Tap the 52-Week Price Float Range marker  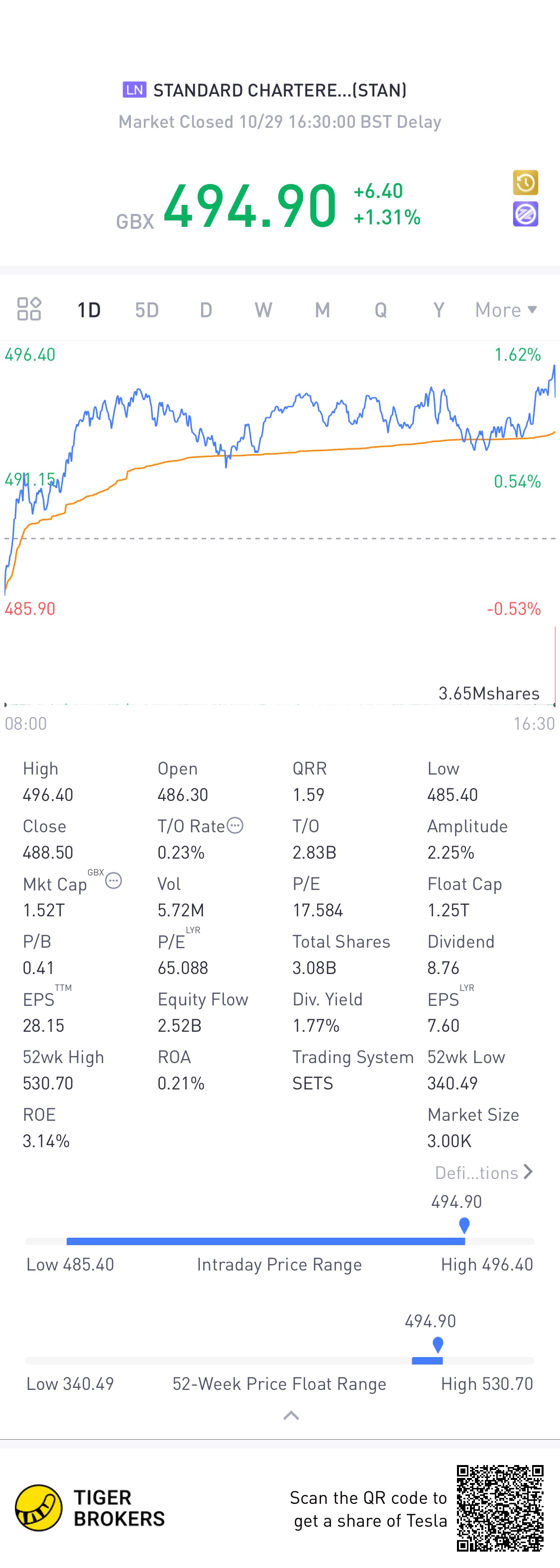(438, 1344)
